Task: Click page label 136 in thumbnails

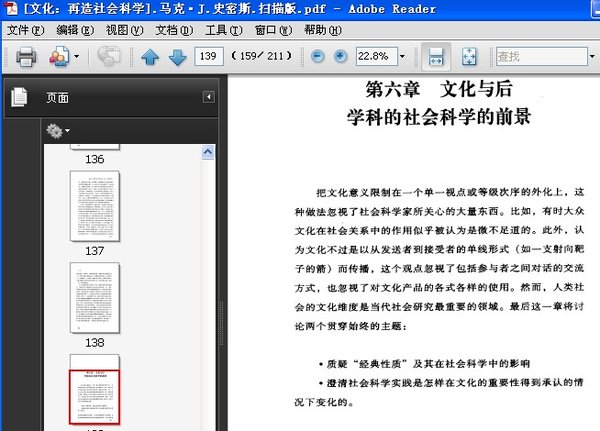Action: pyautogui.click(x=95, y=159)
